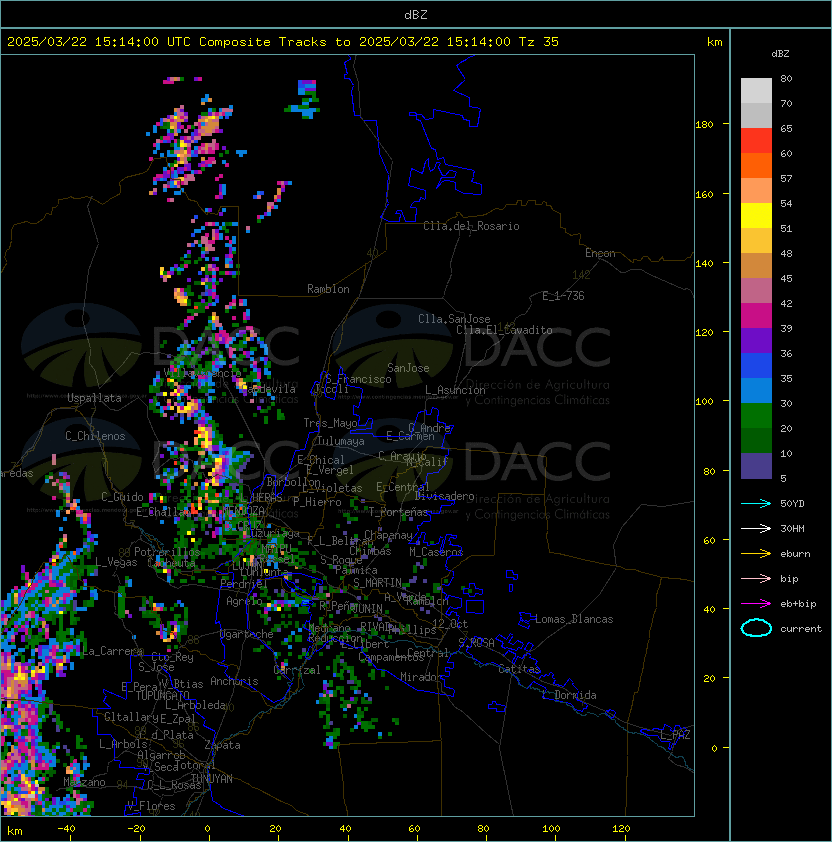The image size is (832, 842).
Task: Click the 'dBZ' heading above the color scale
Action: (x=780, y=54)
